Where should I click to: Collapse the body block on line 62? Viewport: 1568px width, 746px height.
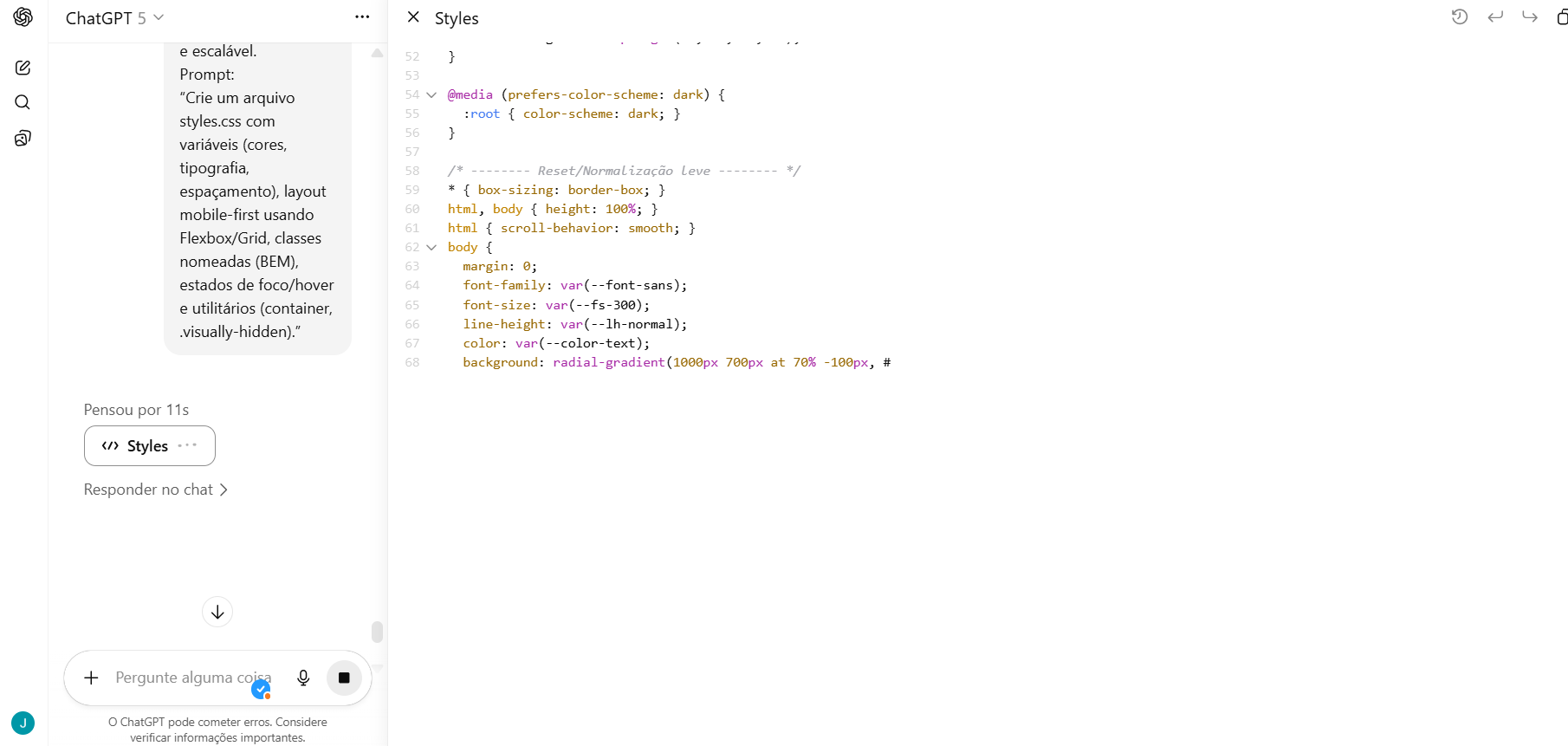pyautogui.click(x=431, y=247)
